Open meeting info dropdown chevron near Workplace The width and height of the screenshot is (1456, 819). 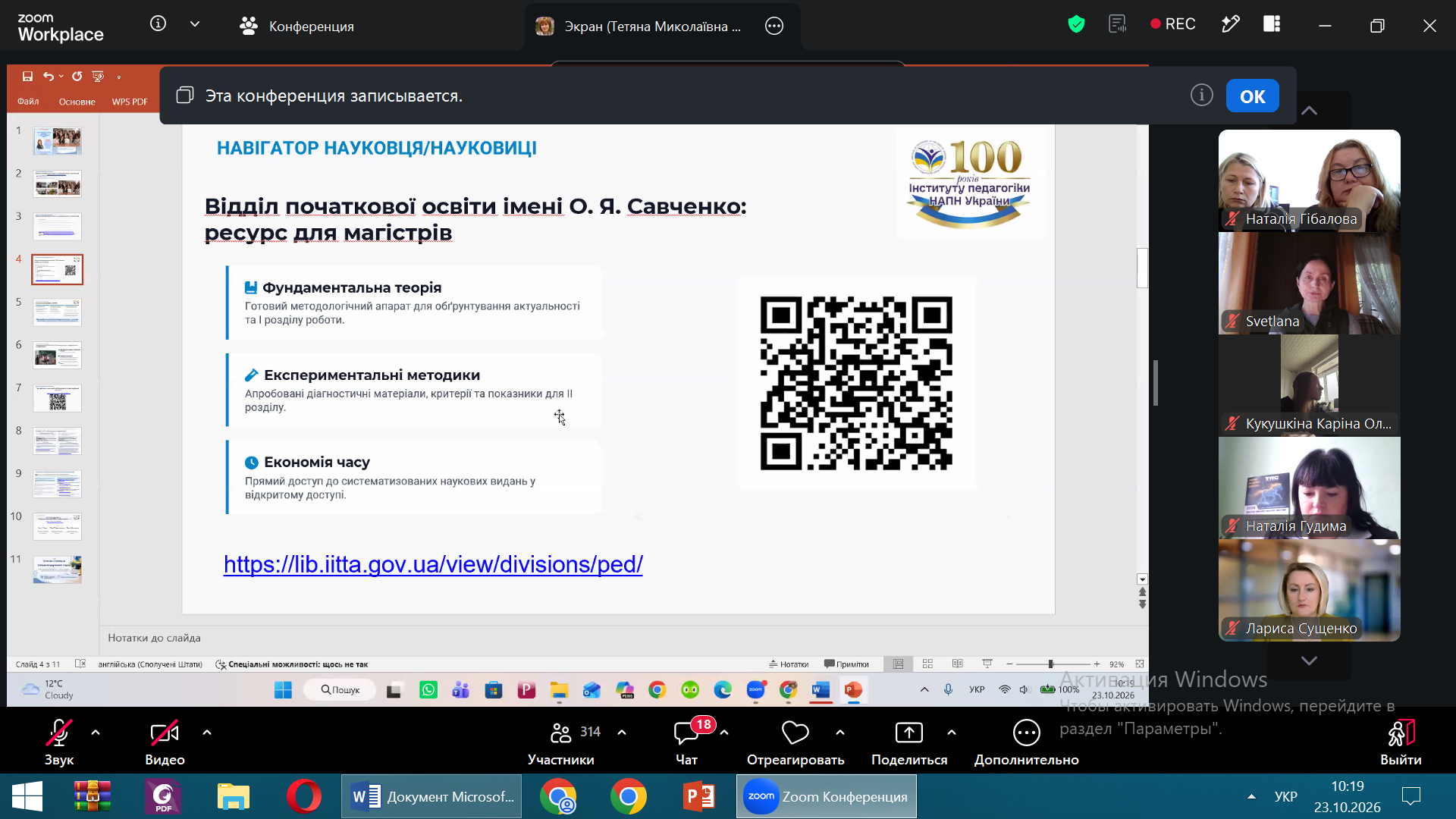click(195, 24)
